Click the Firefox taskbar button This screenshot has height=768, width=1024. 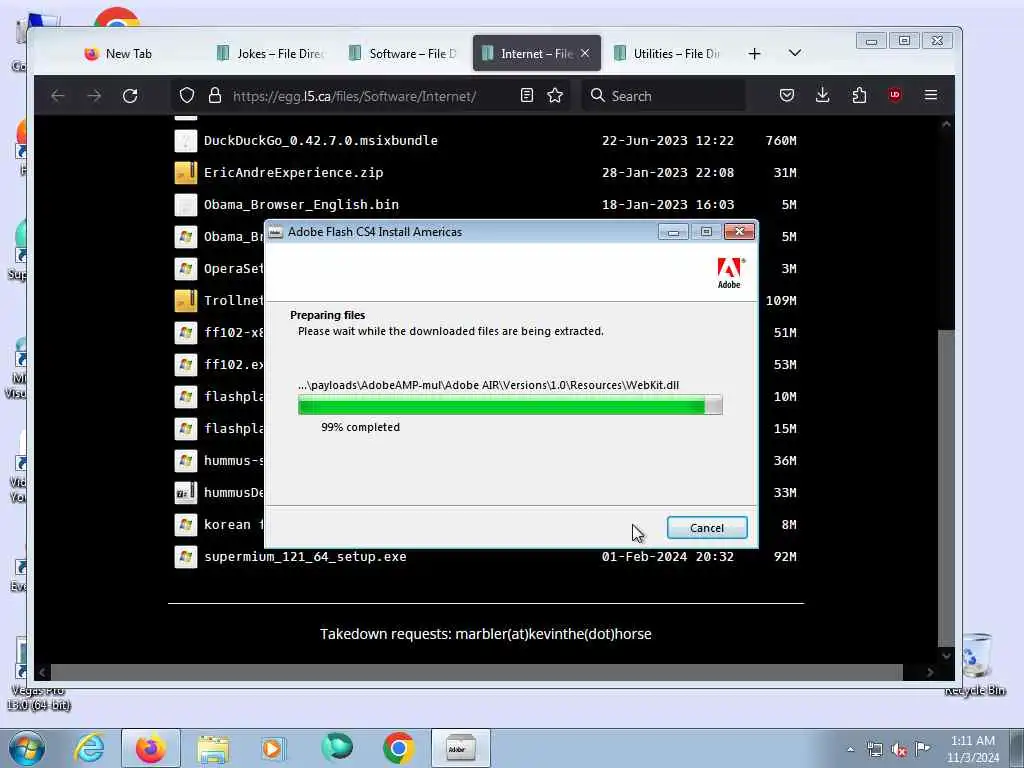(151, 748)
